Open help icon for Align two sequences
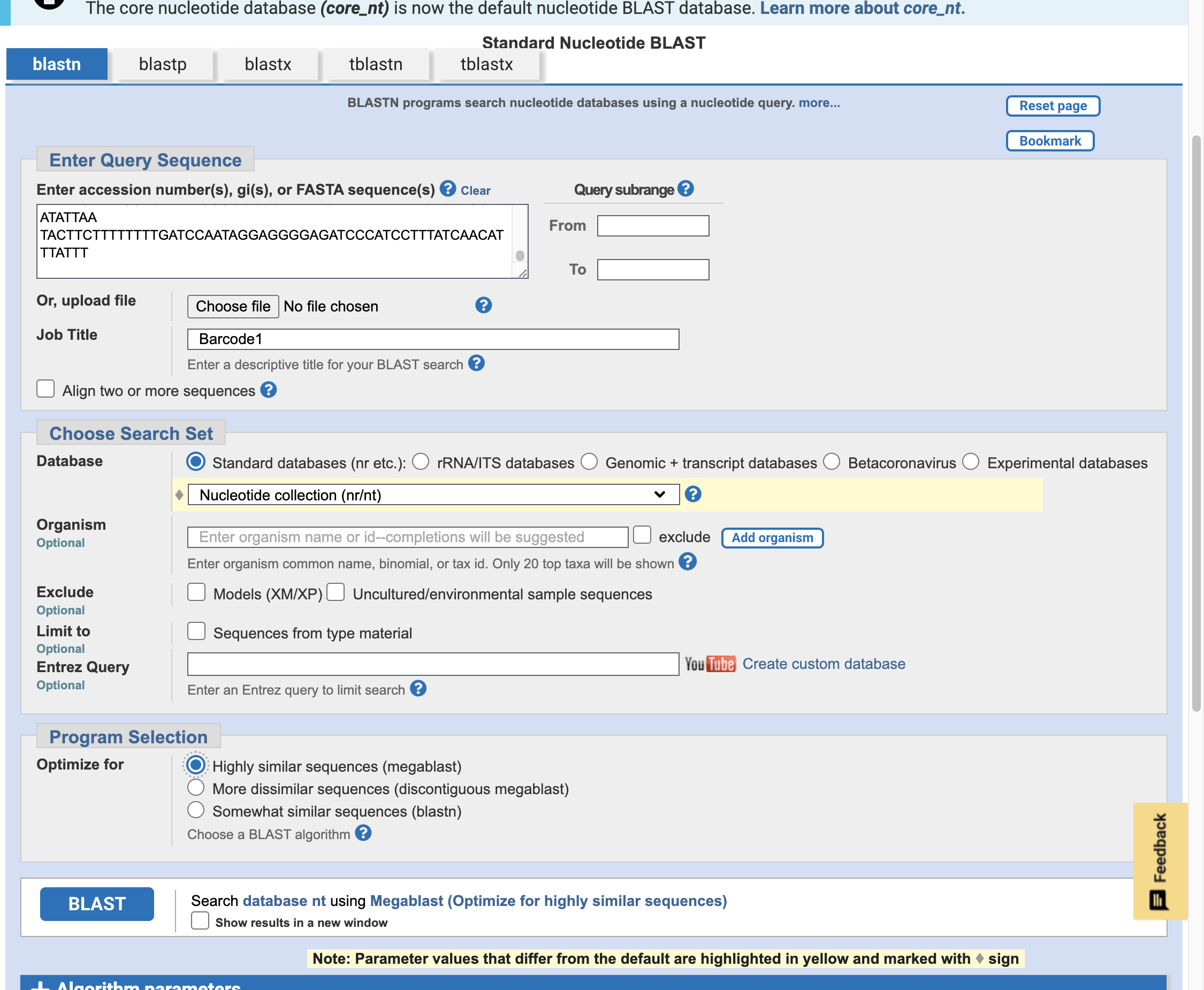The height and width of the screenshot is (990, 1204). point(269,390)
